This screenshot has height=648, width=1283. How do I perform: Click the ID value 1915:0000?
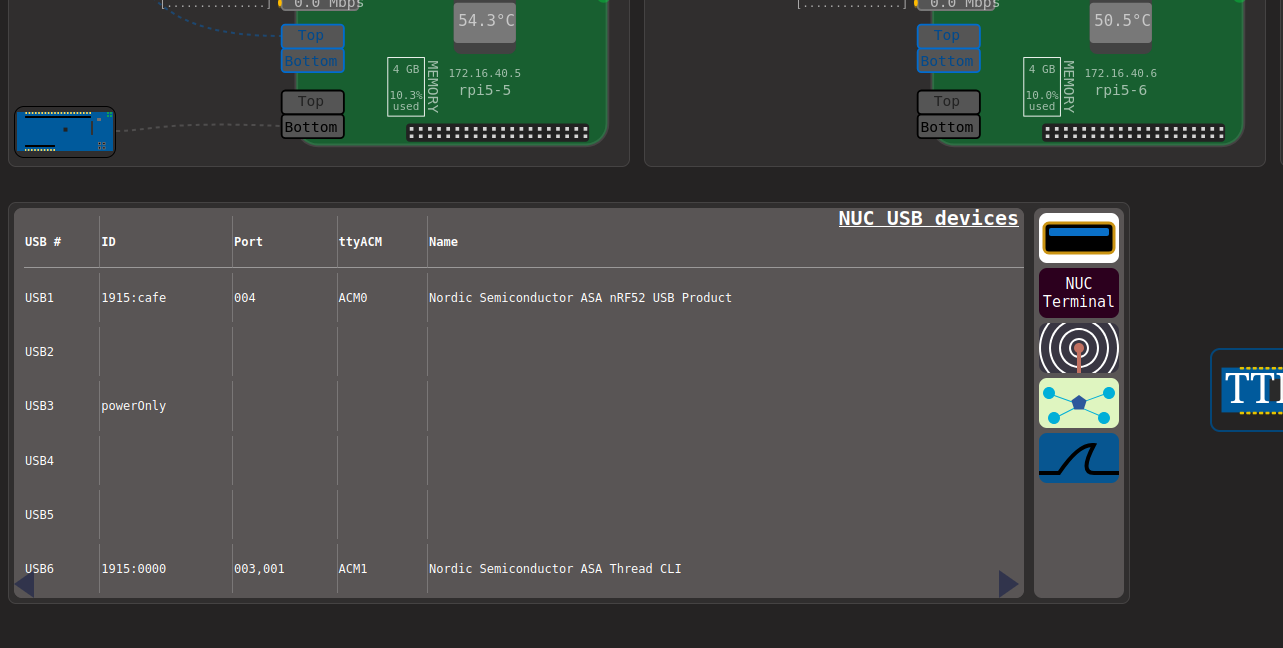click(133, 569)
